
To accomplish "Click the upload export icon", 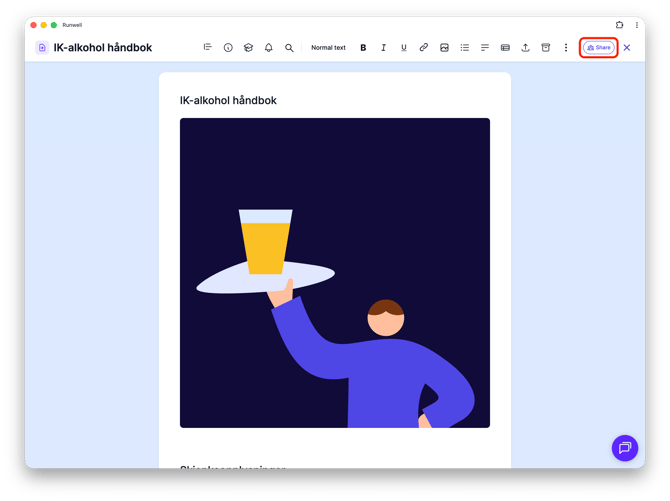I will [x=525, y=47].
